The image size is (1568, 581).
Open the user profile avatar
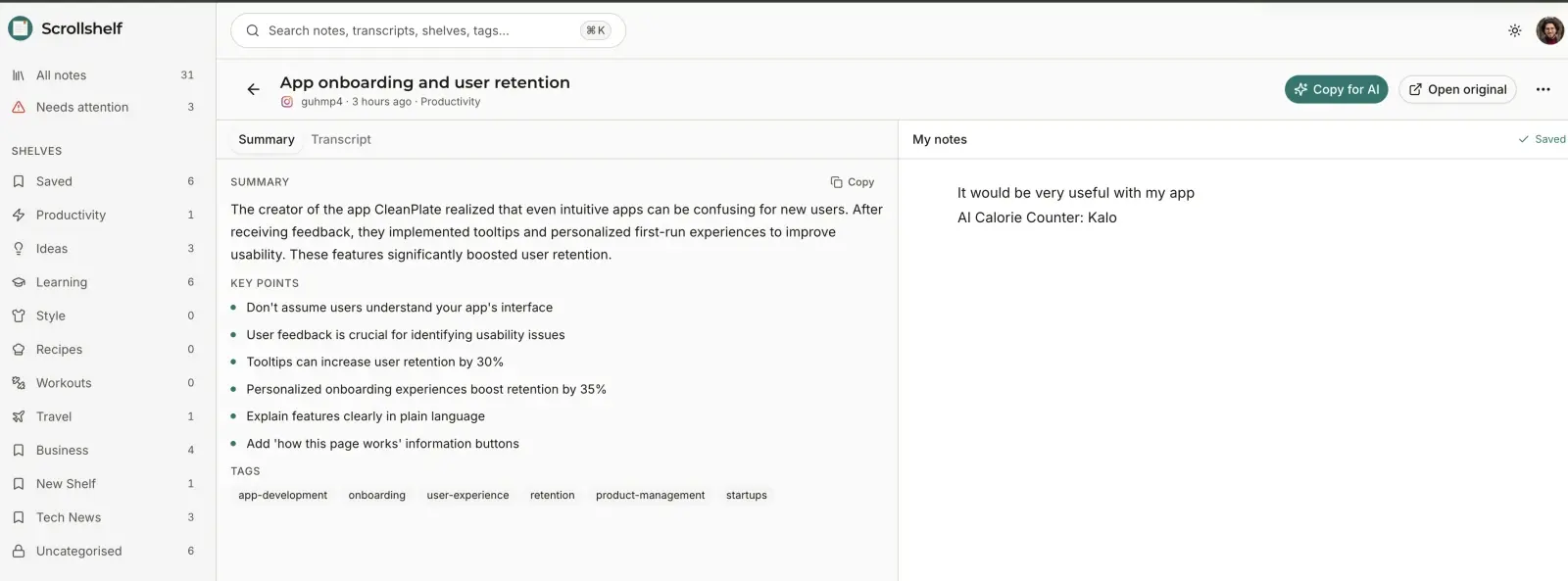tap(1549, 30)
